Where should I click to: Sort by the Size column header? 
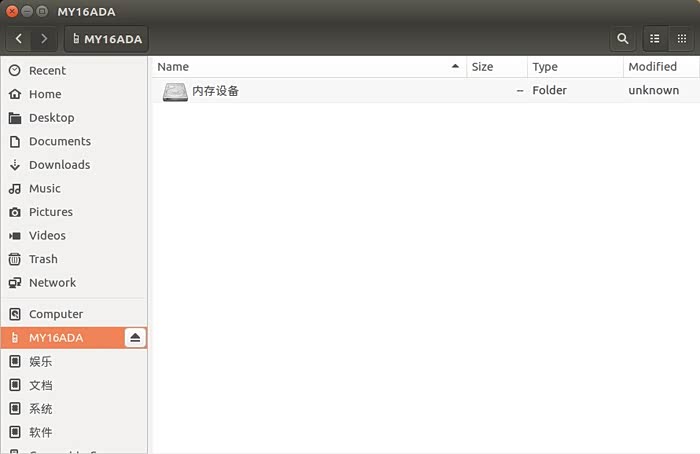497,67
